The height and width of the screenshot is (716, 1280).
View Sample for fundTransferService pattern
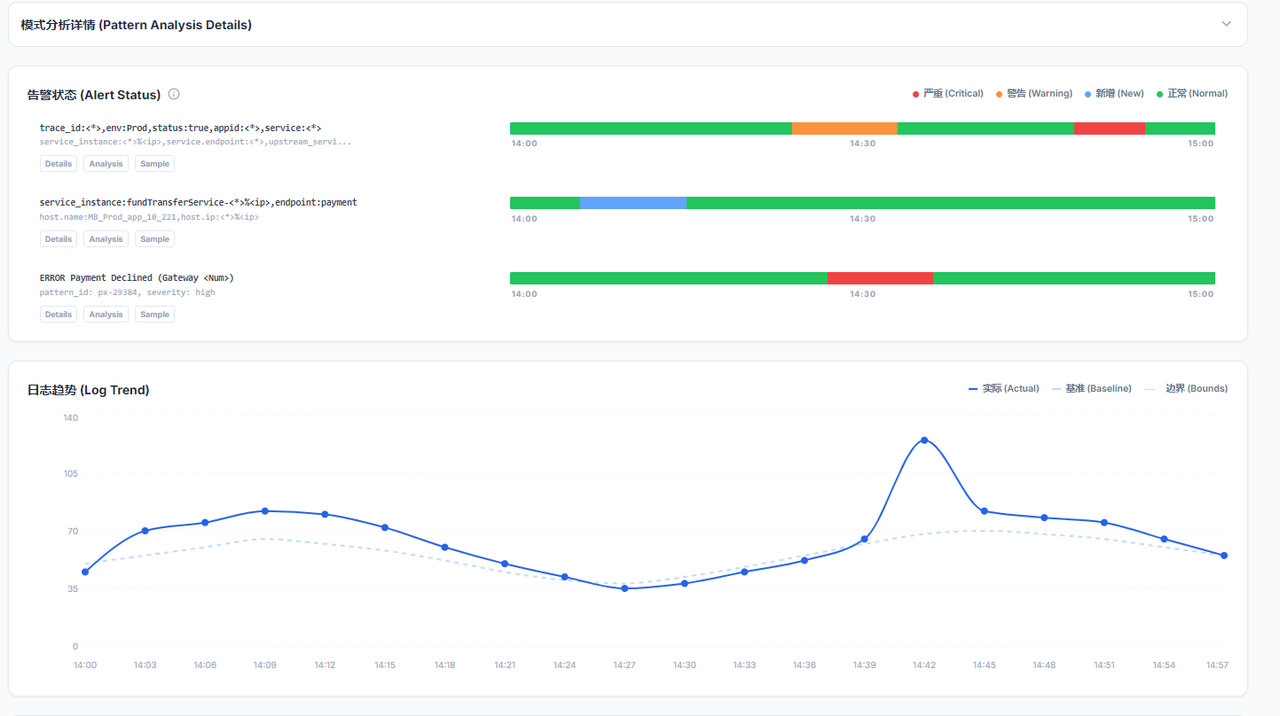point(154,239)
